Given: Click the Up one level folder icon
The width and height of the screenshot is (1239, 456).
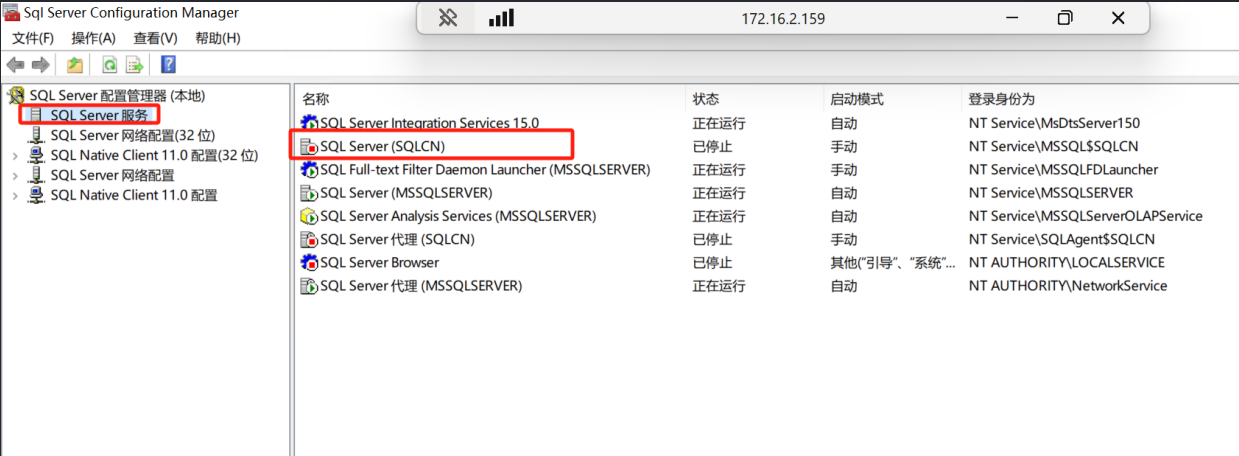Looking at the screenshot, I should [x=75, y=65].
